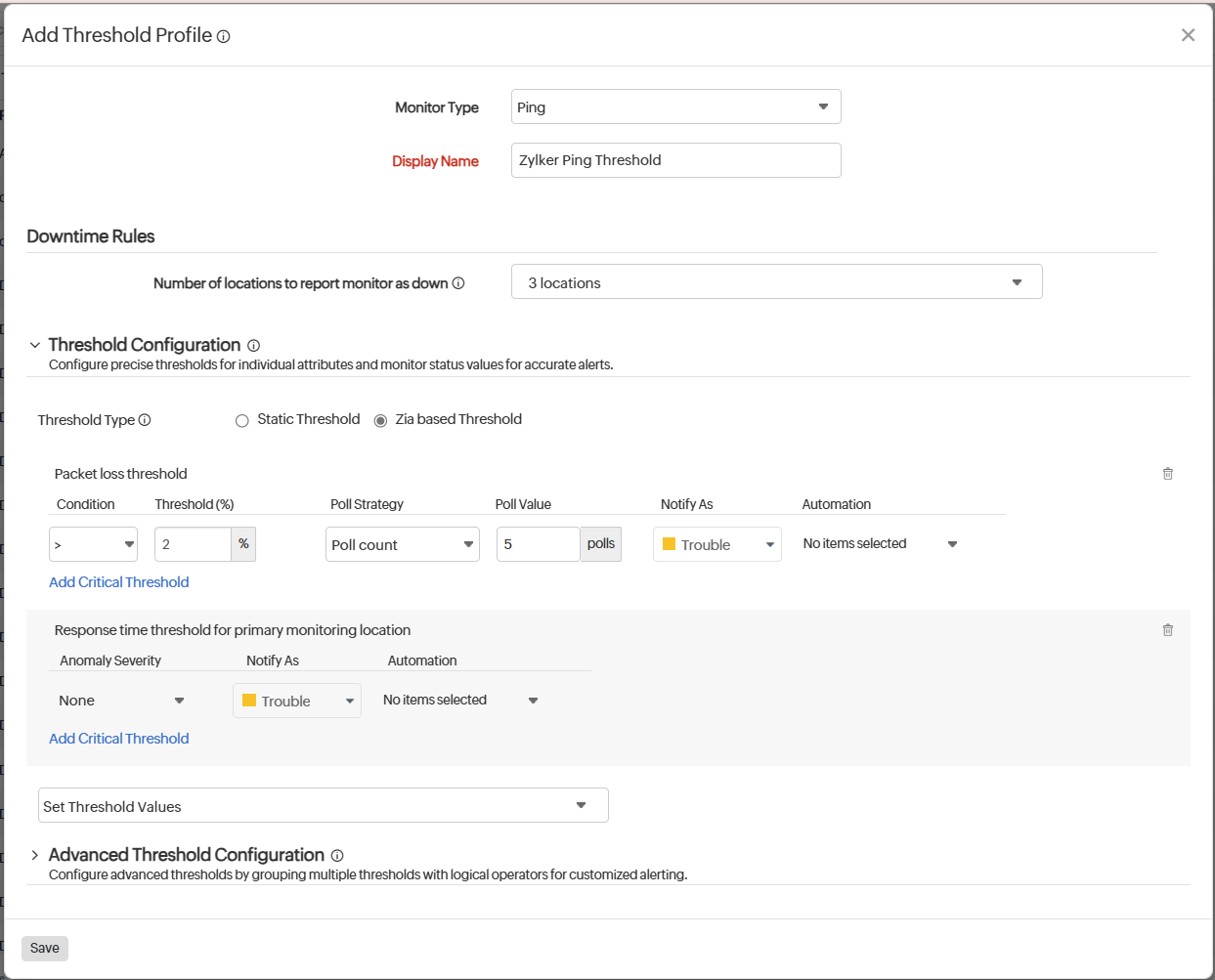The width and height of the screenshot is (1215, 980).
Task: Open Advanced Threshold Configuration info tooltip
Action: point(336,855)
